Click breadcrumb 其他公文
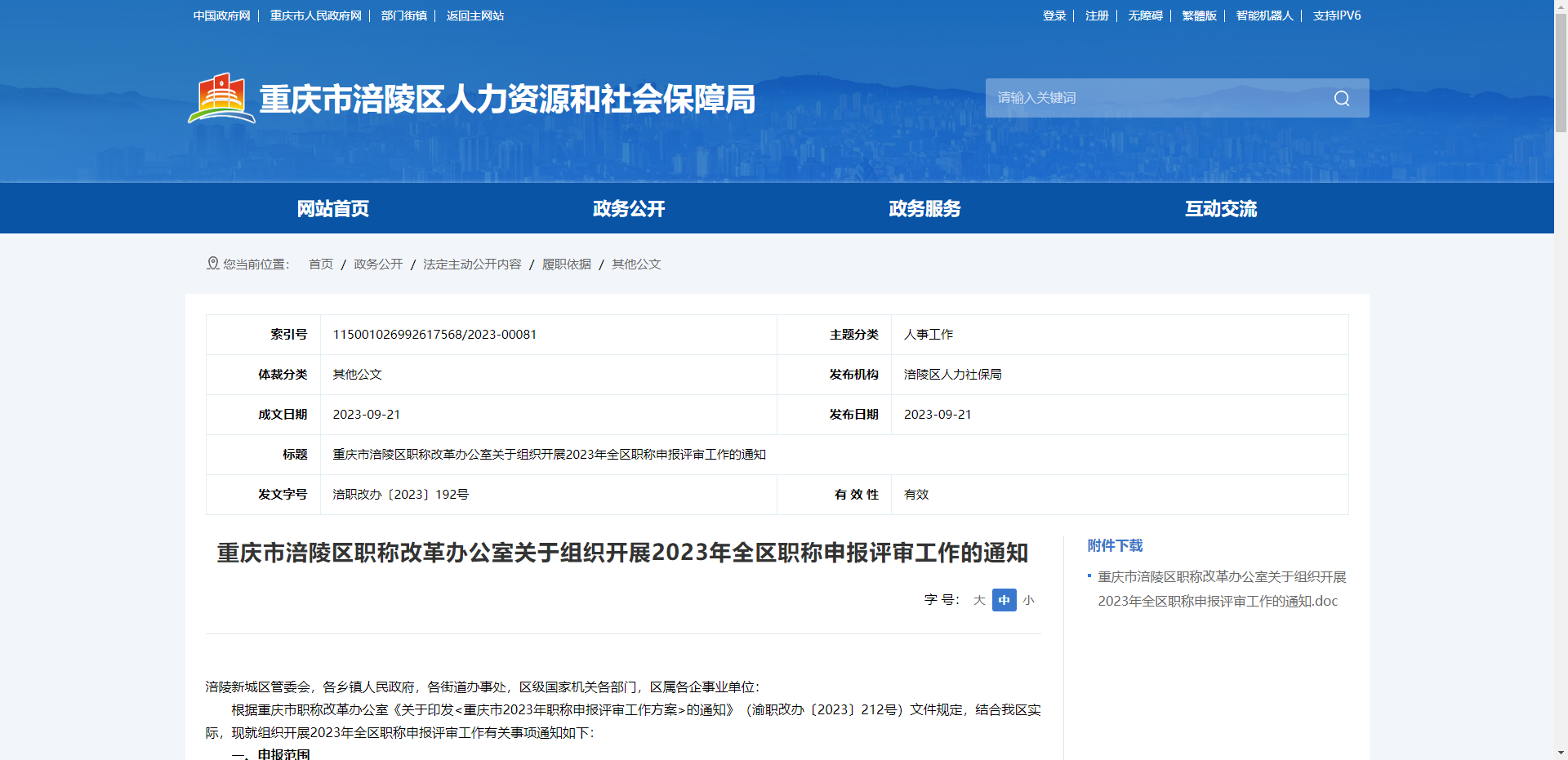Screen dimensions: 1568x760 click(x=636, y=264)
